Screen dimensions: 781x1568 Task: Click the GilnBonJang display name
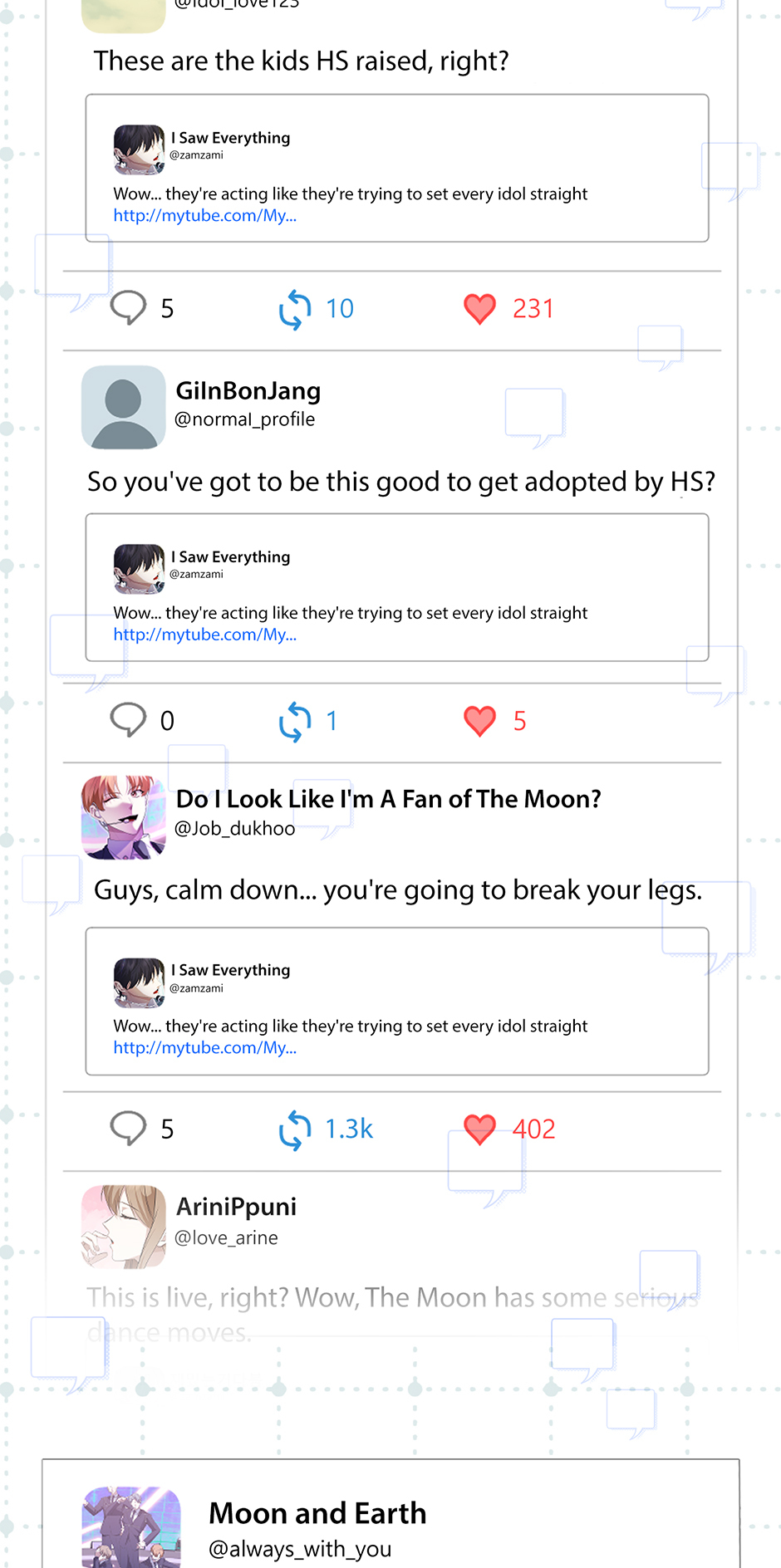pos(248,390)
